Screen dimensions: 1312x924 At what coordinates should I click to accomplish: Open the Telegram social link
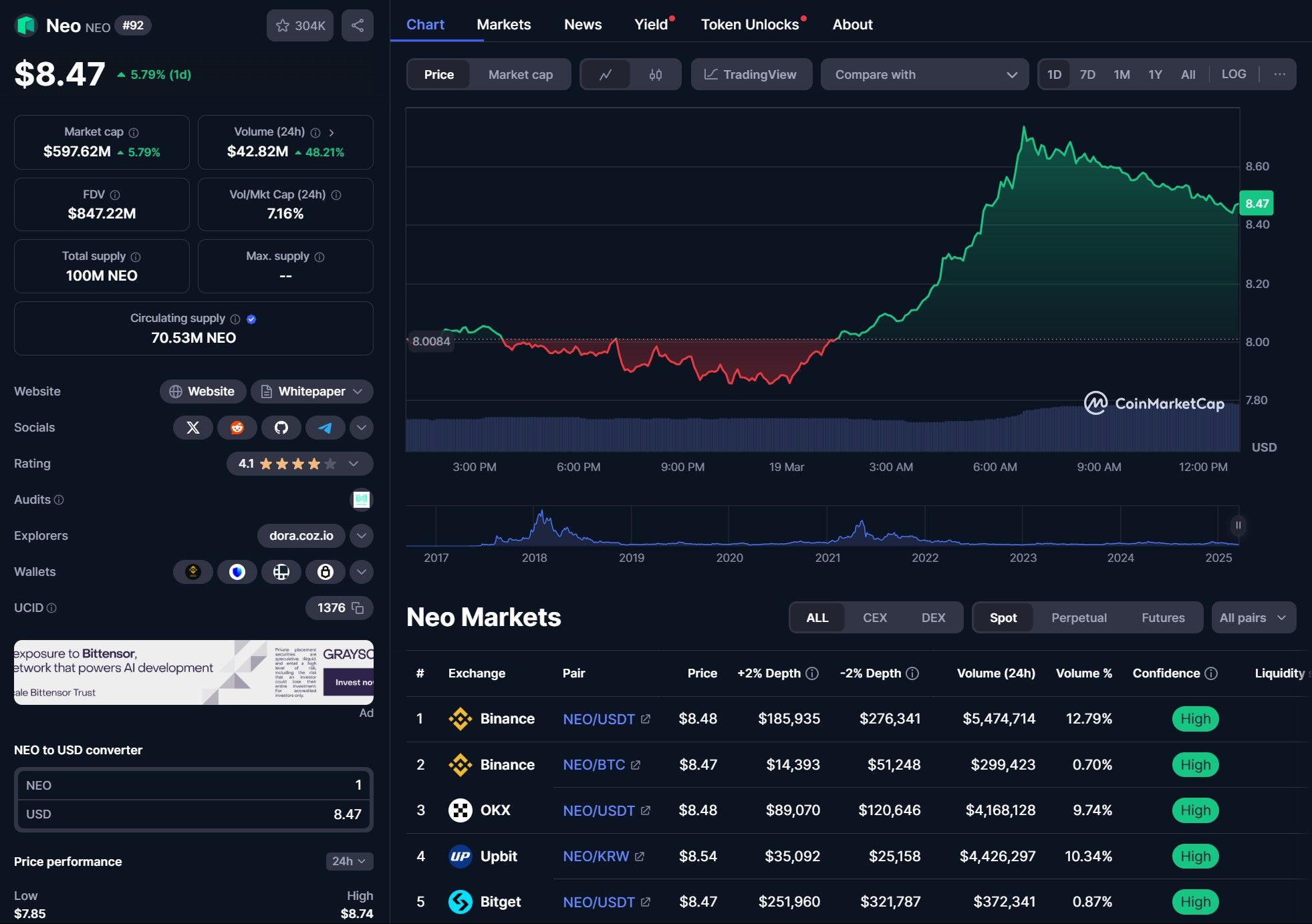[325, 428]
